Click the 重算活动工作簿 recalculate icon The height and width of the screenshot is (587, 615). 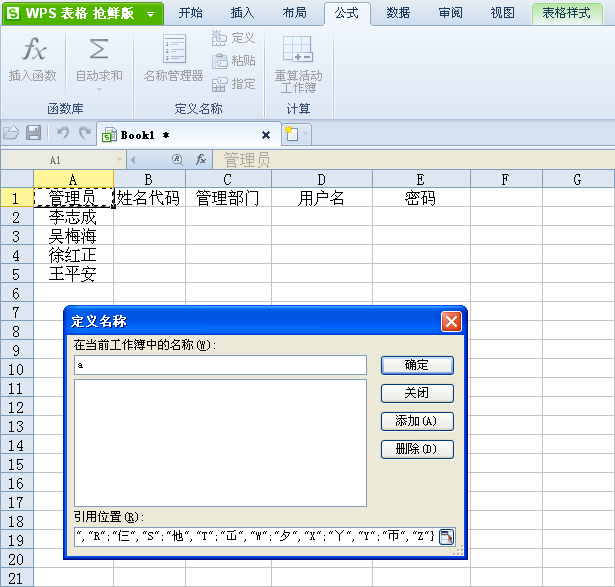298,50
